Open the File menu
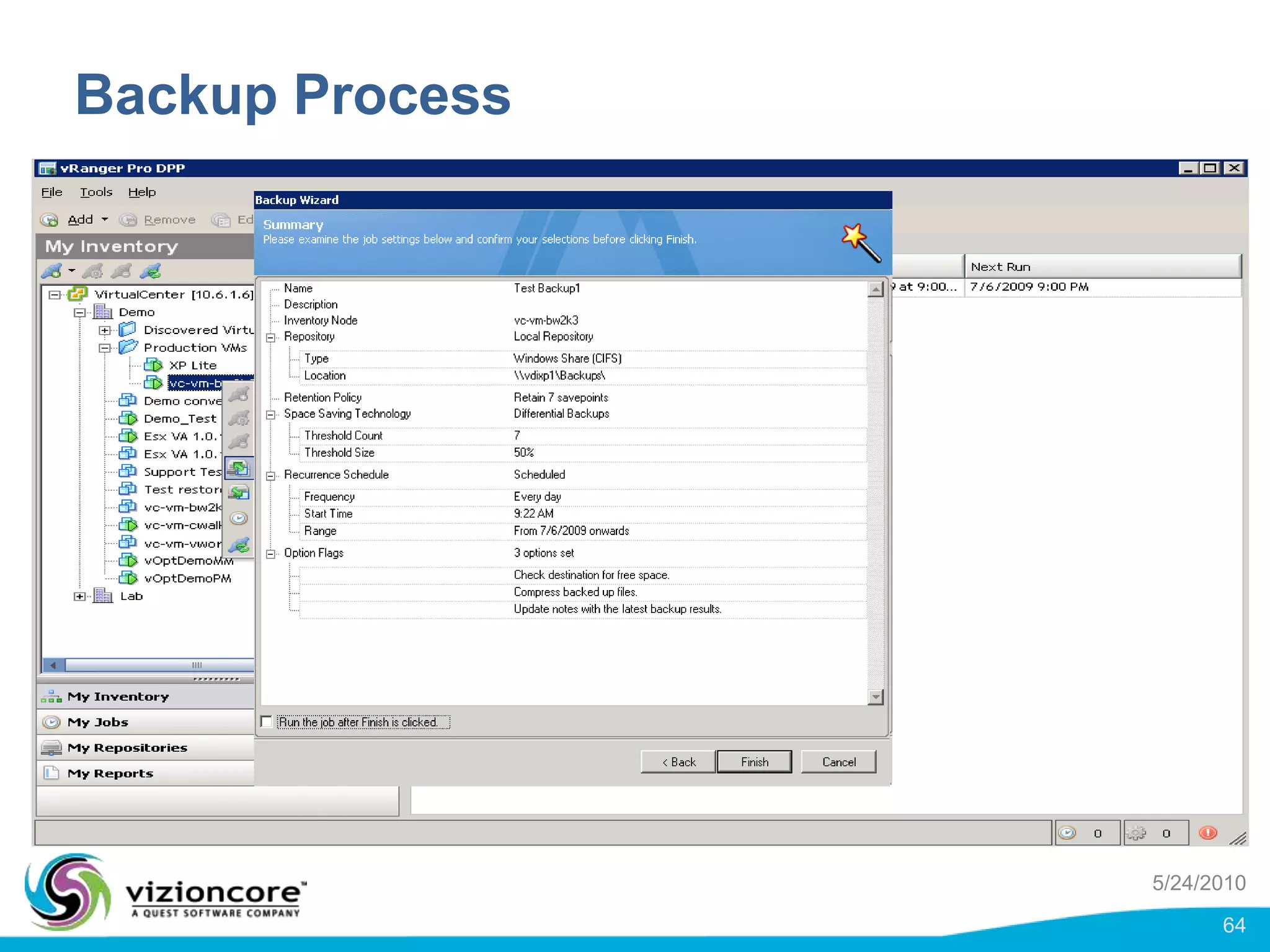1270x952 pixels. coord(52,192)
